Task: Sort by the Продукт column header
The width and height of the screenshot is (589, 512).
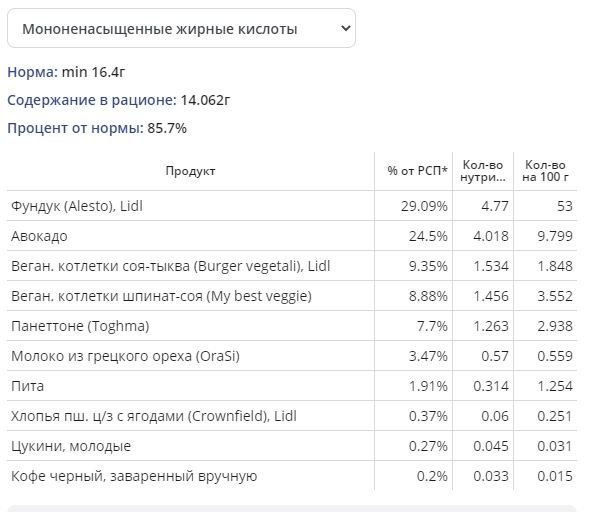Action: click(190, 171)
